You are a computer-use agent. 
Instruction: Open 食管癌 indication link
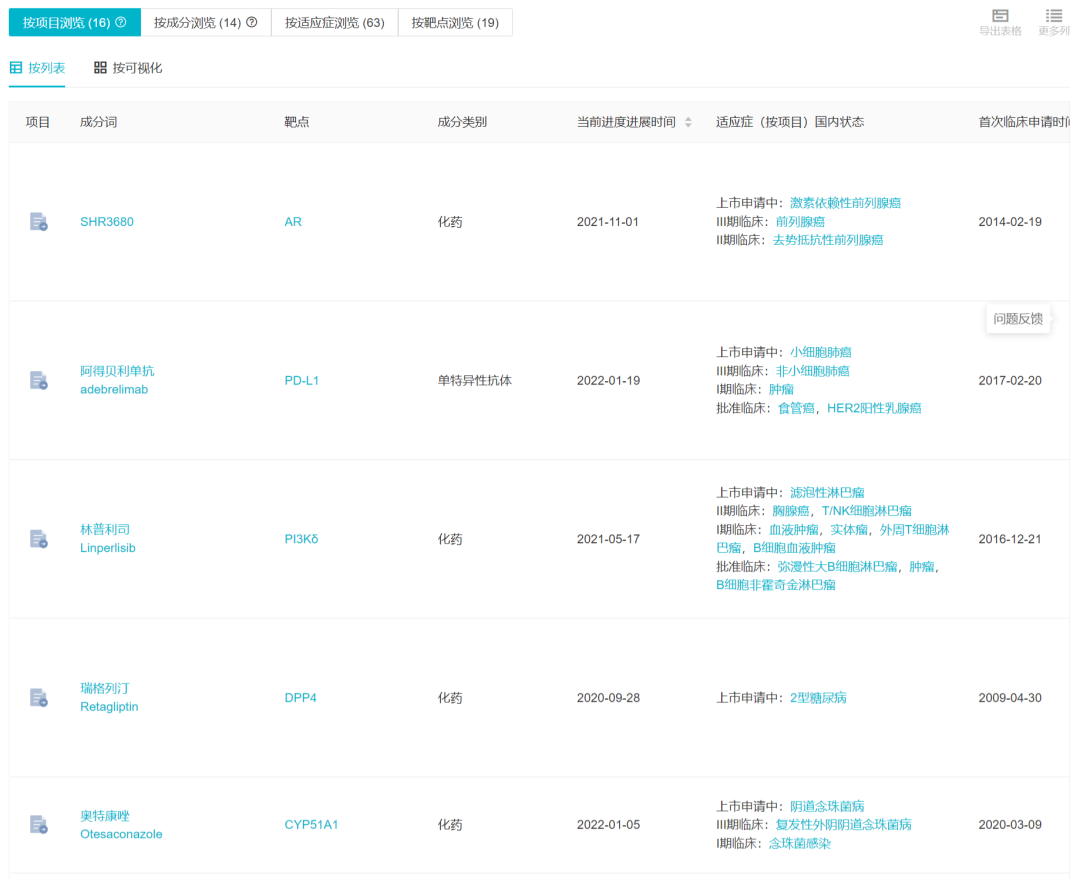tap(796, 409)
